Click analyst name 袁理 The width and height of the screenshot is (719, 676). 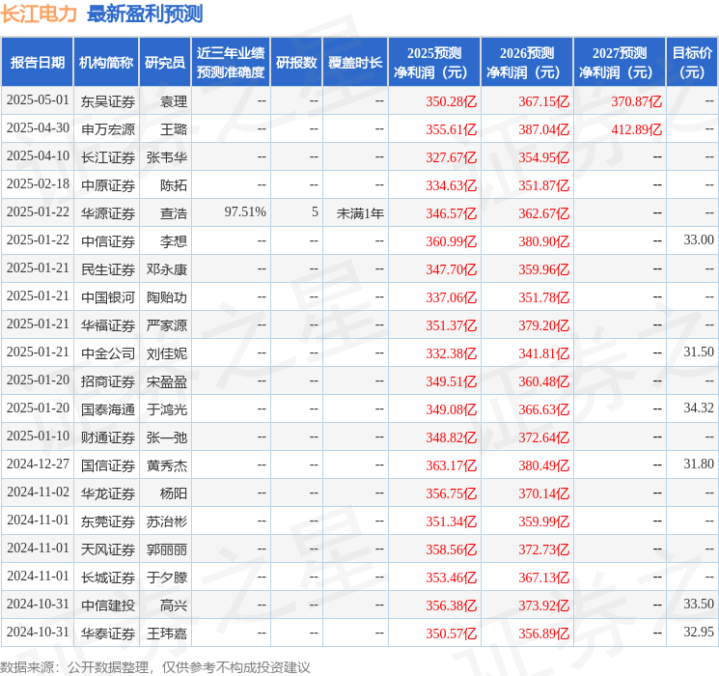point(173,101)
